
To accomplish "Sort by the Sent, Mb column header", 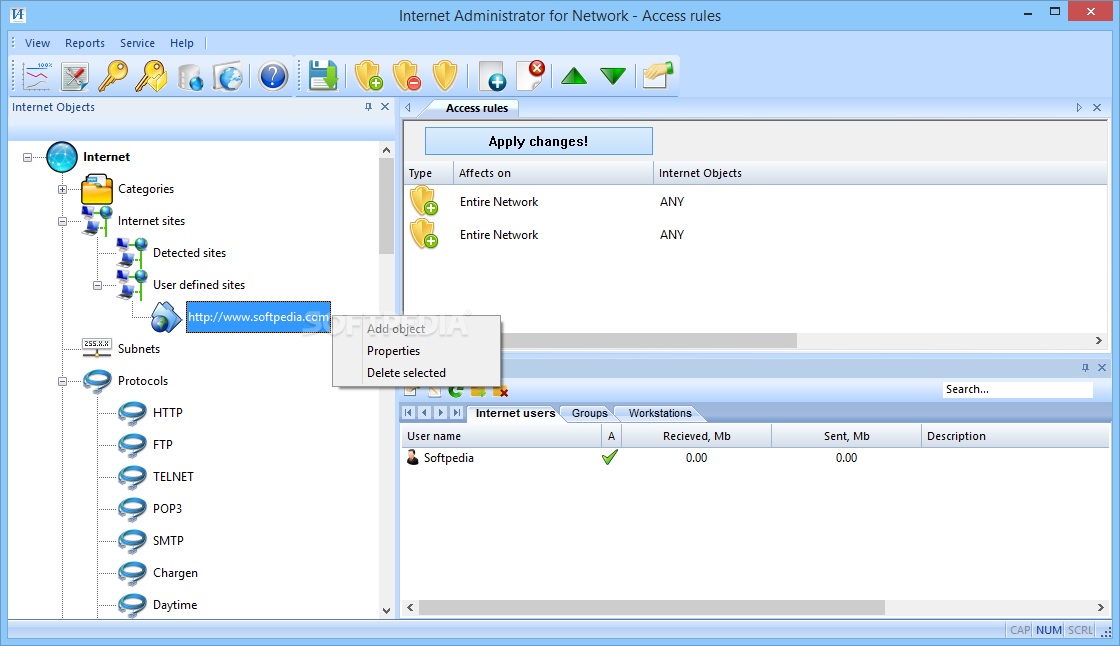I will pyautogui.click(x=846, y=436).
